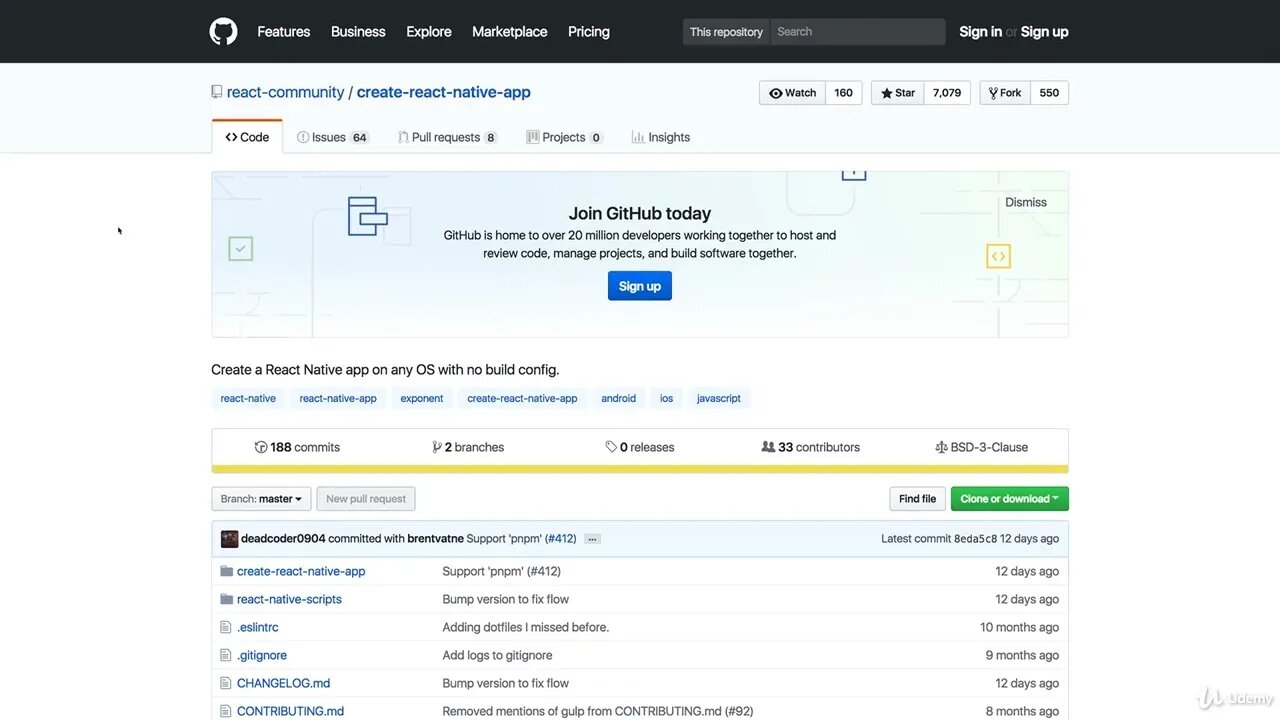Click the contributors people icon
1280x720 pixels.
[768, 447]
